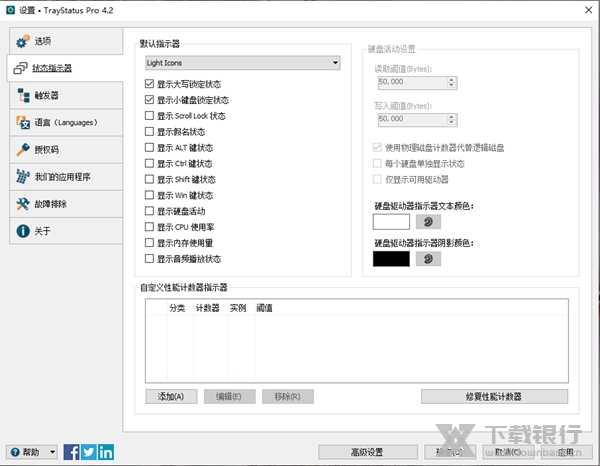This screenshot has width=600, height=466.
Task: Toggle 仅显示可用驱动器 checkbox
Action: click(x=377, y=179)
